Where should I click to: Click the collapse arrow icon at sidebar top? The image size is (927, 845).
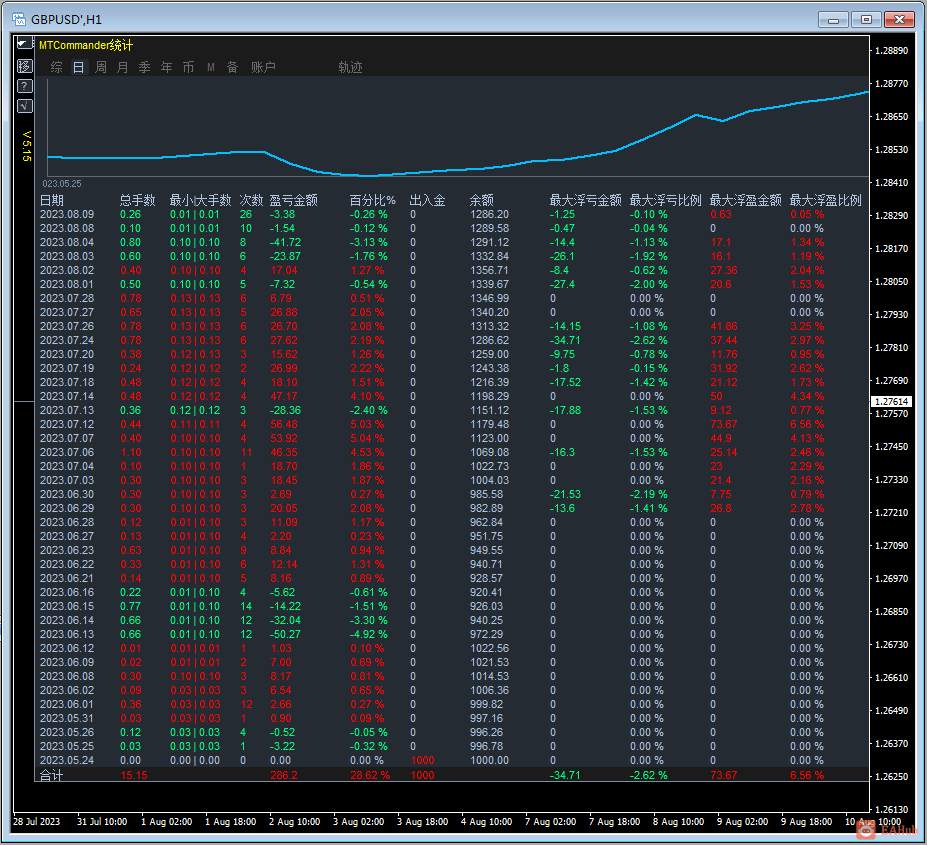[x=24, y=44]
